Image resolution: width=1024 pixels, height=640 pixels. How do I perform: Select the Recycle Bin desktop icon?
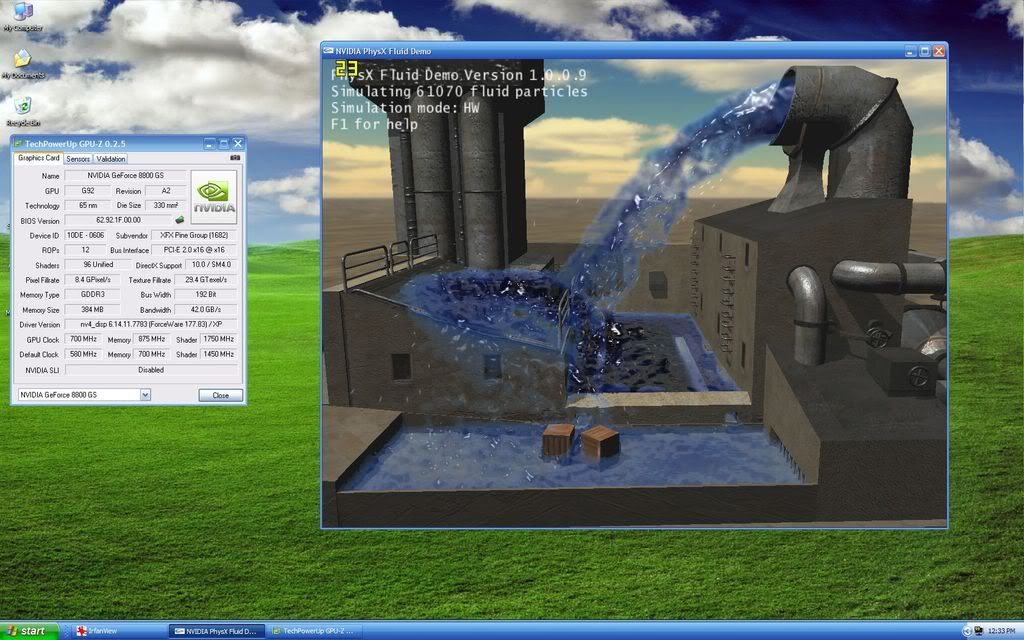point(23,111)
